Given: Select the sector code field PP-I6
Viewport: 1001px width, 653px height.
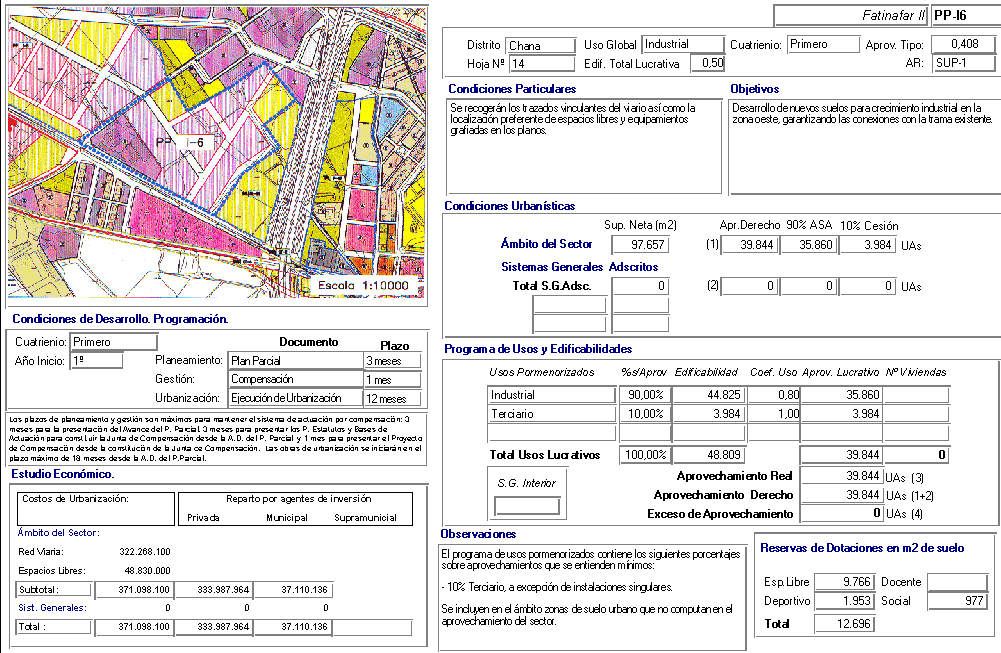Looking at the screenshot, I should coord(963,16).
